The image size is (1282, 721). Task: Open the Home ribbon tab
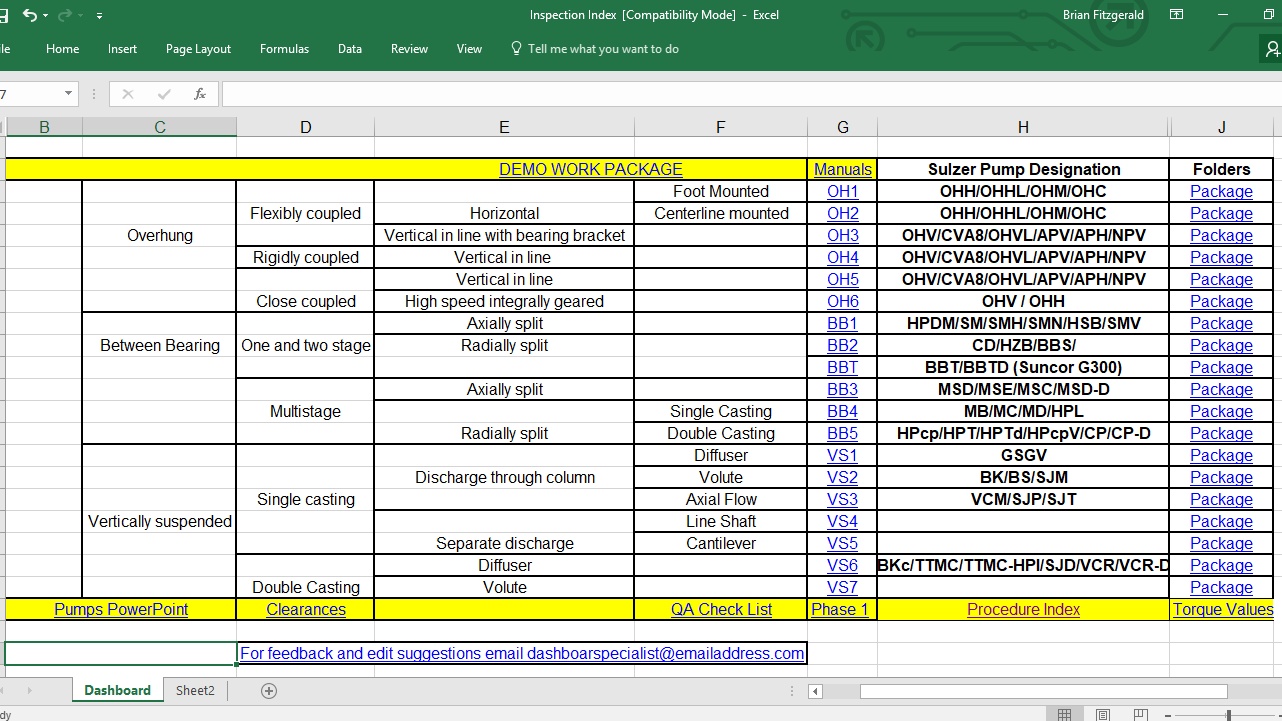[62, 49]
